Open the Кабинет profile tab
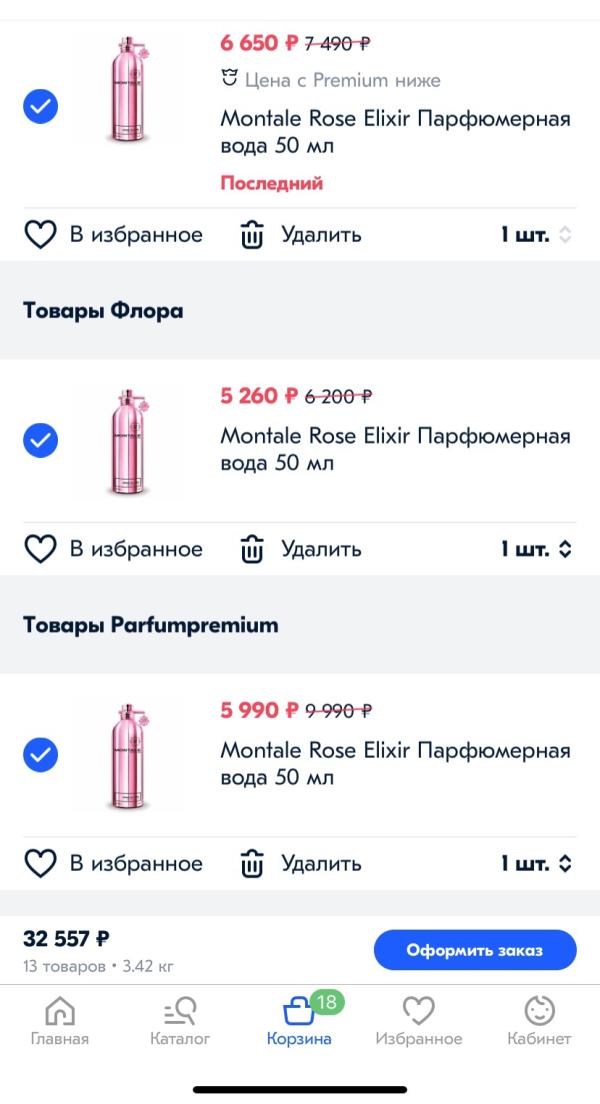The width and height of the screenshot is (600, 1104). 539,1021
